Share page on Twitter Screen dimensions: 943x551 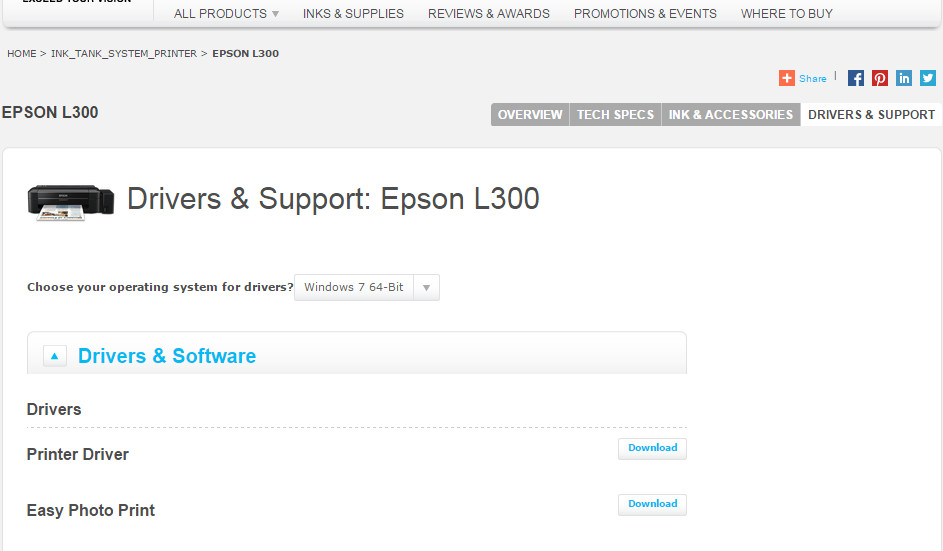click(928, 78)
